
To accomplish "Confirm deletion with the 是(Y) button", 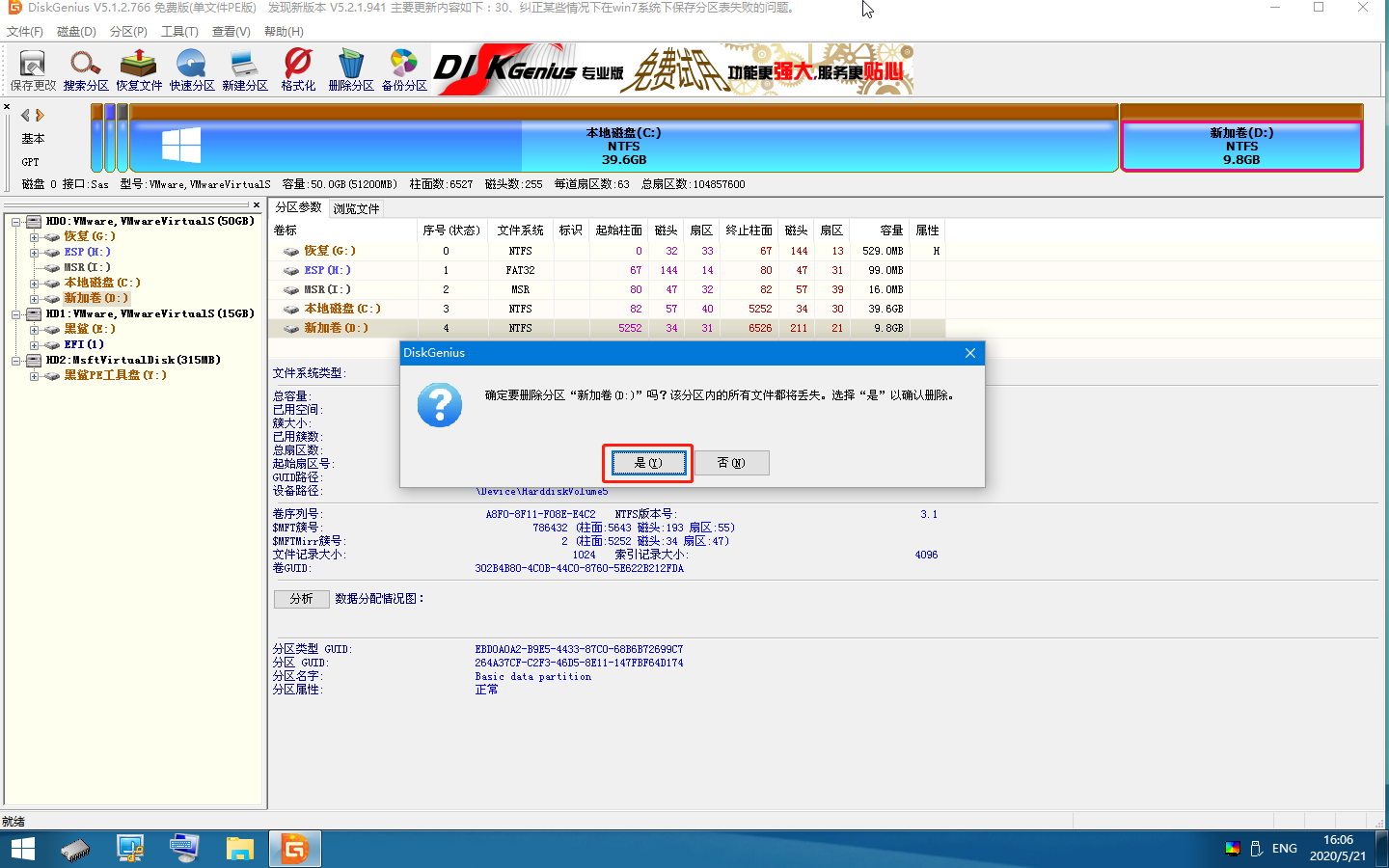I will click(648, 463).
